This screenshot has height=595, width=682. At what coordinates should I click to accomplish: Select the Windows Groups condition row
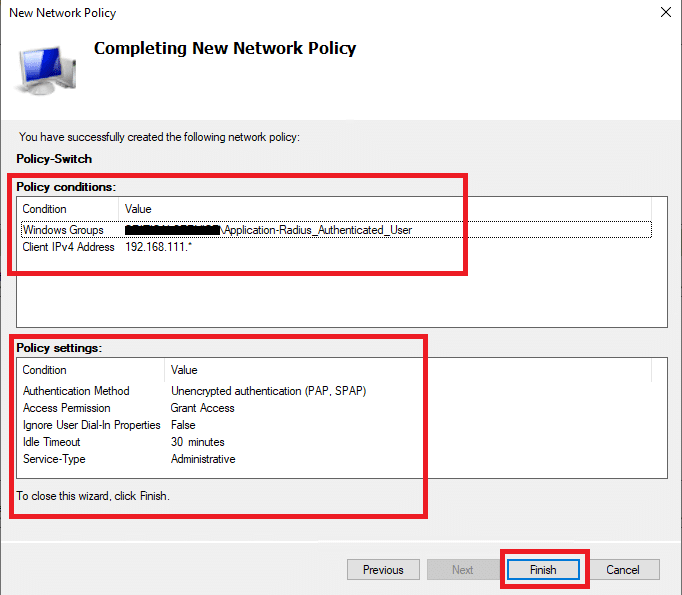pyautogui.click(x=63, y=230)
